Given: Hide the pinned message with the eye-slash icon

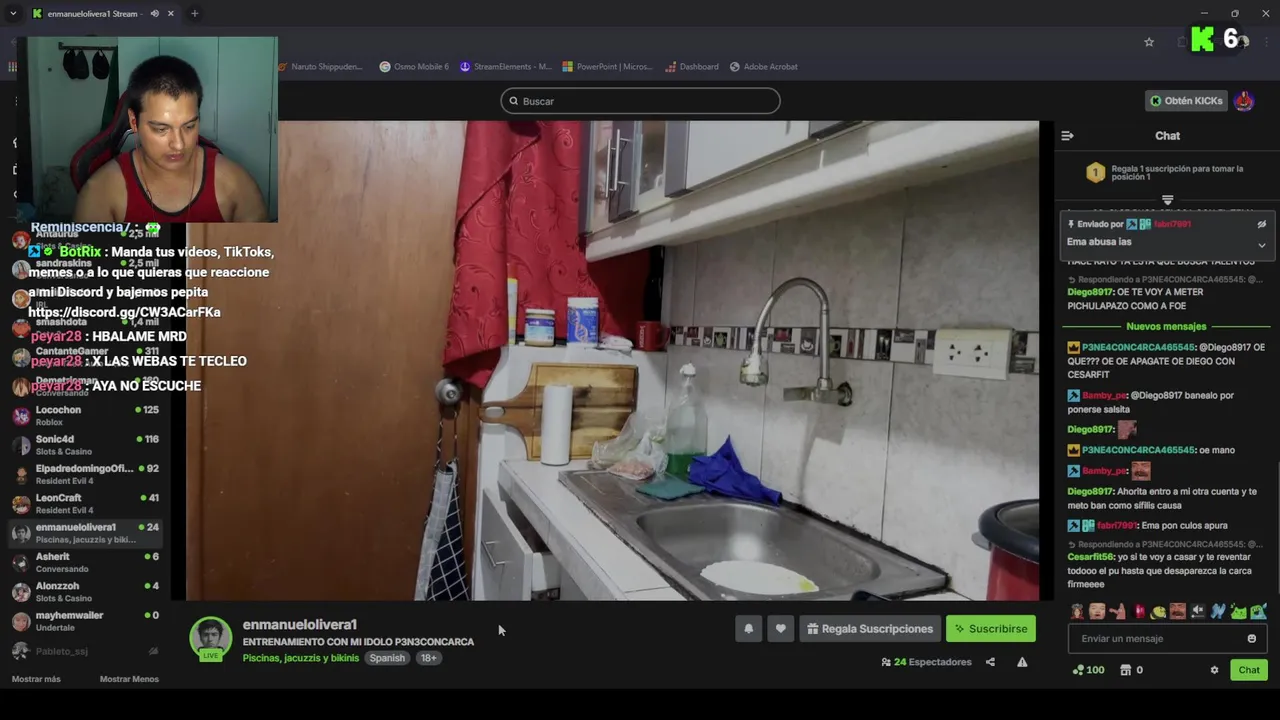Looking at the screenshot, I should coord(1261,225).
